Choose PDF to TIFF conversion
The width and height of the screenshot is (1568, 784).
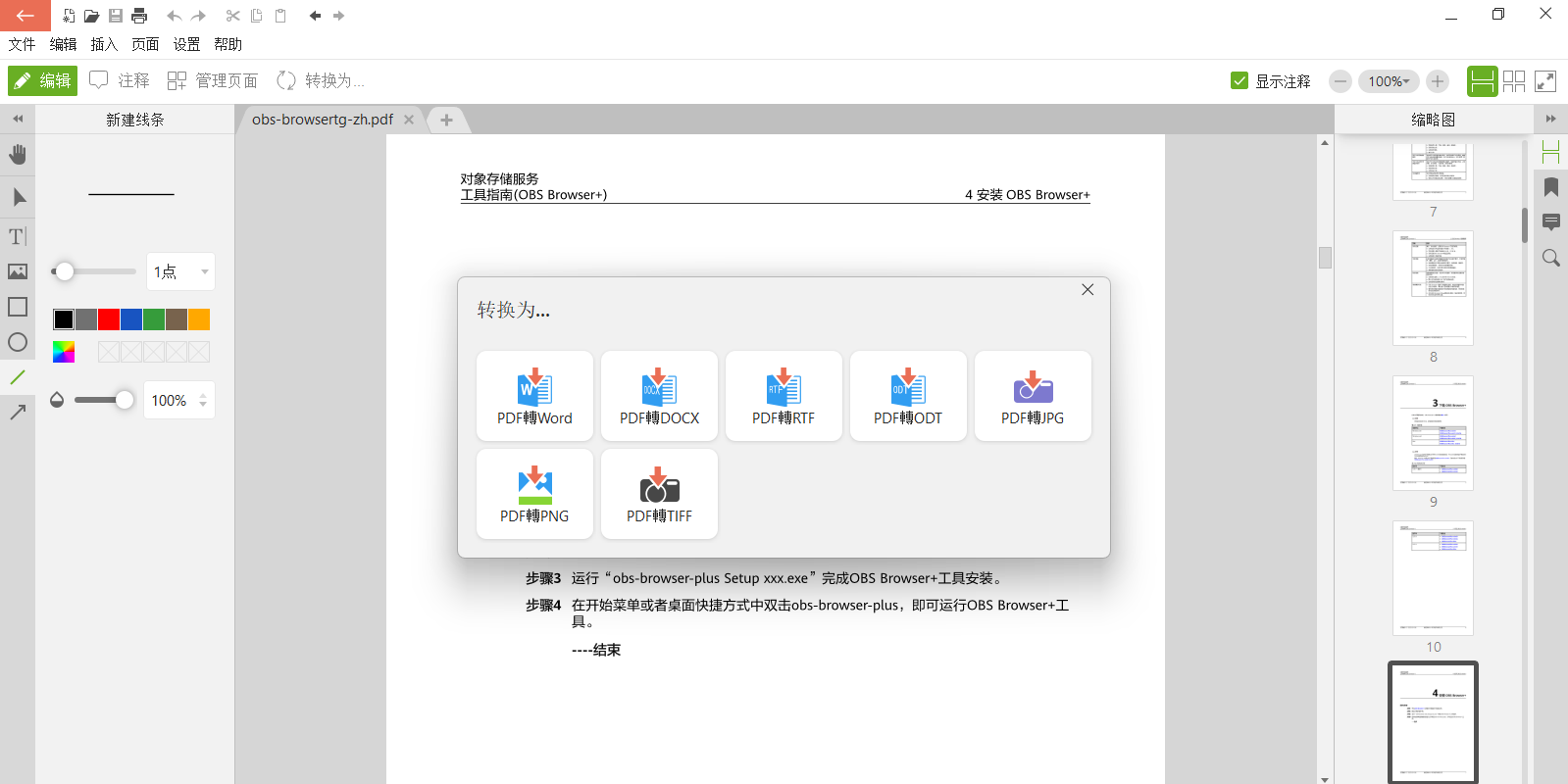click(x=659, y=494)
